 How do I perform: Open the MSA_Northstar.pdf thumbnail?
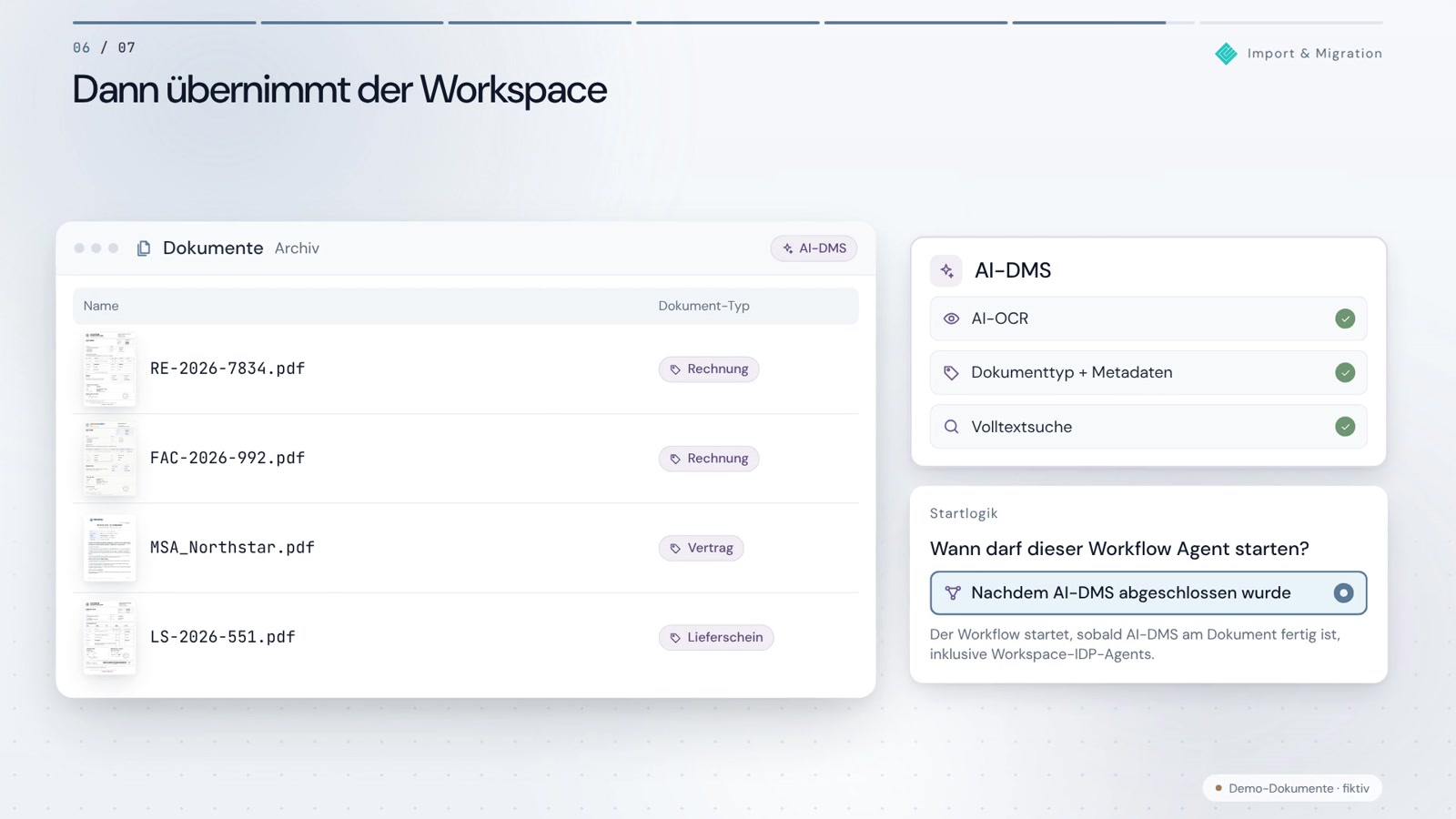click(109, 548)
